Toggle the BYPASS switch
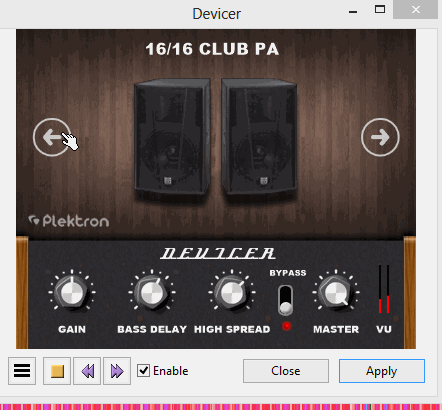The height and width of the screenshot is (410, 442). (x=286, y=300)
